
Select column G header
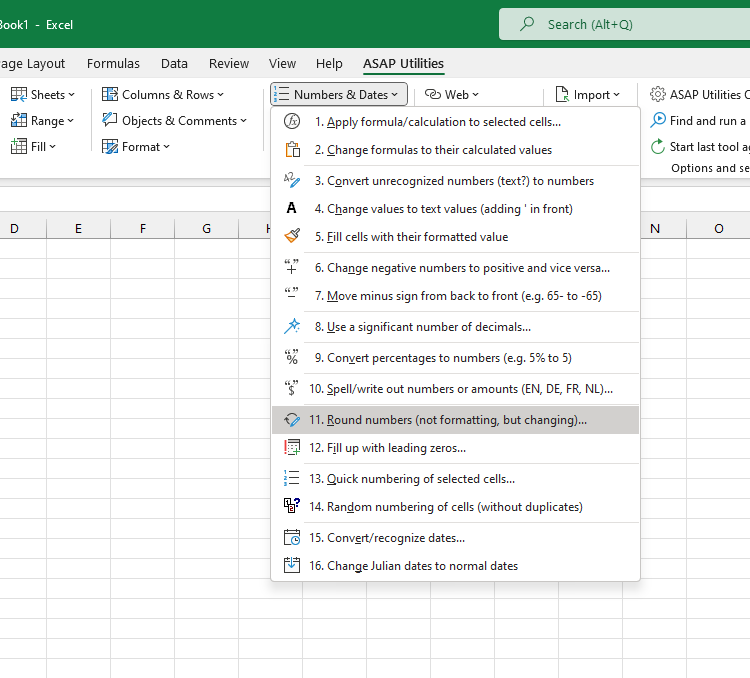tap(206, 228)
